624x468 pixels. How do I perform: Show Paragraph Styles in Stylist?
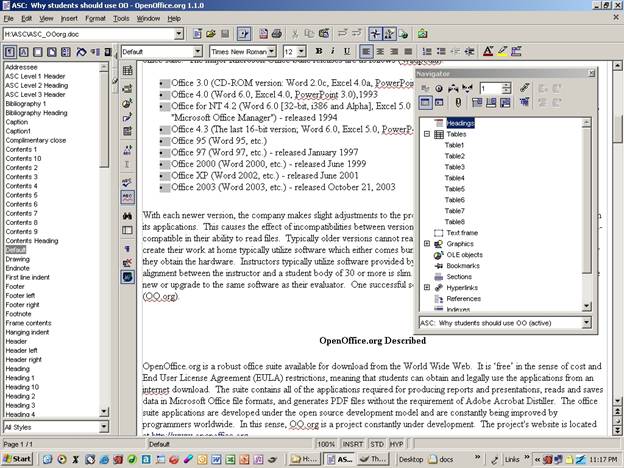(x=10, y=52)
